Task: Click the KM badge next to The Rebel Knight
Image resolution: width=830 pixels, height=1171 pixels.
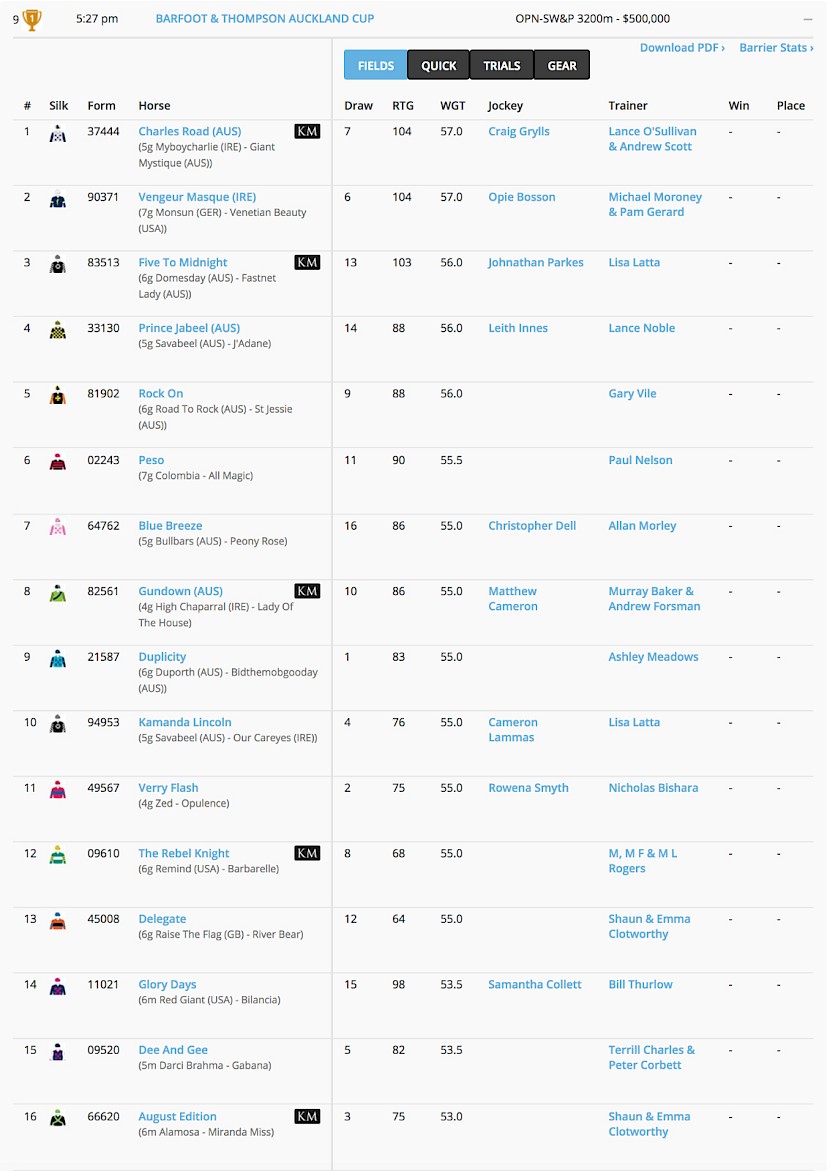Action: (307, 853)
